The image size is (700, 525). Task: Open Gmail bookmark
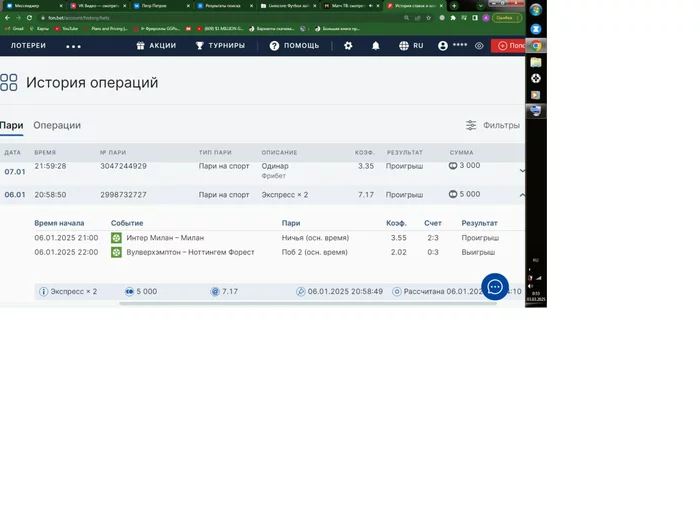pos(14,29)
